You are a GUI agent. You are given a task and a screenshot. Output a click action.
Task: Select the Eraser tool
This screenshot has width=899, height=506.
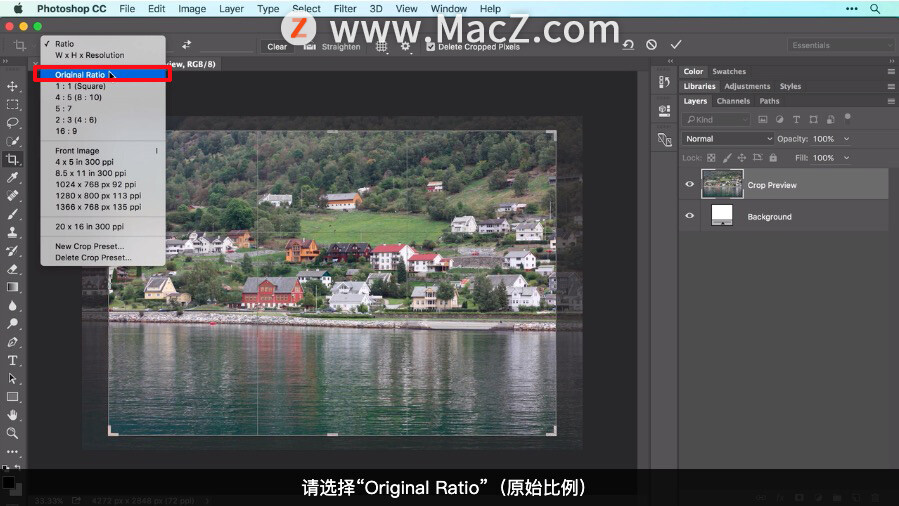12,269
